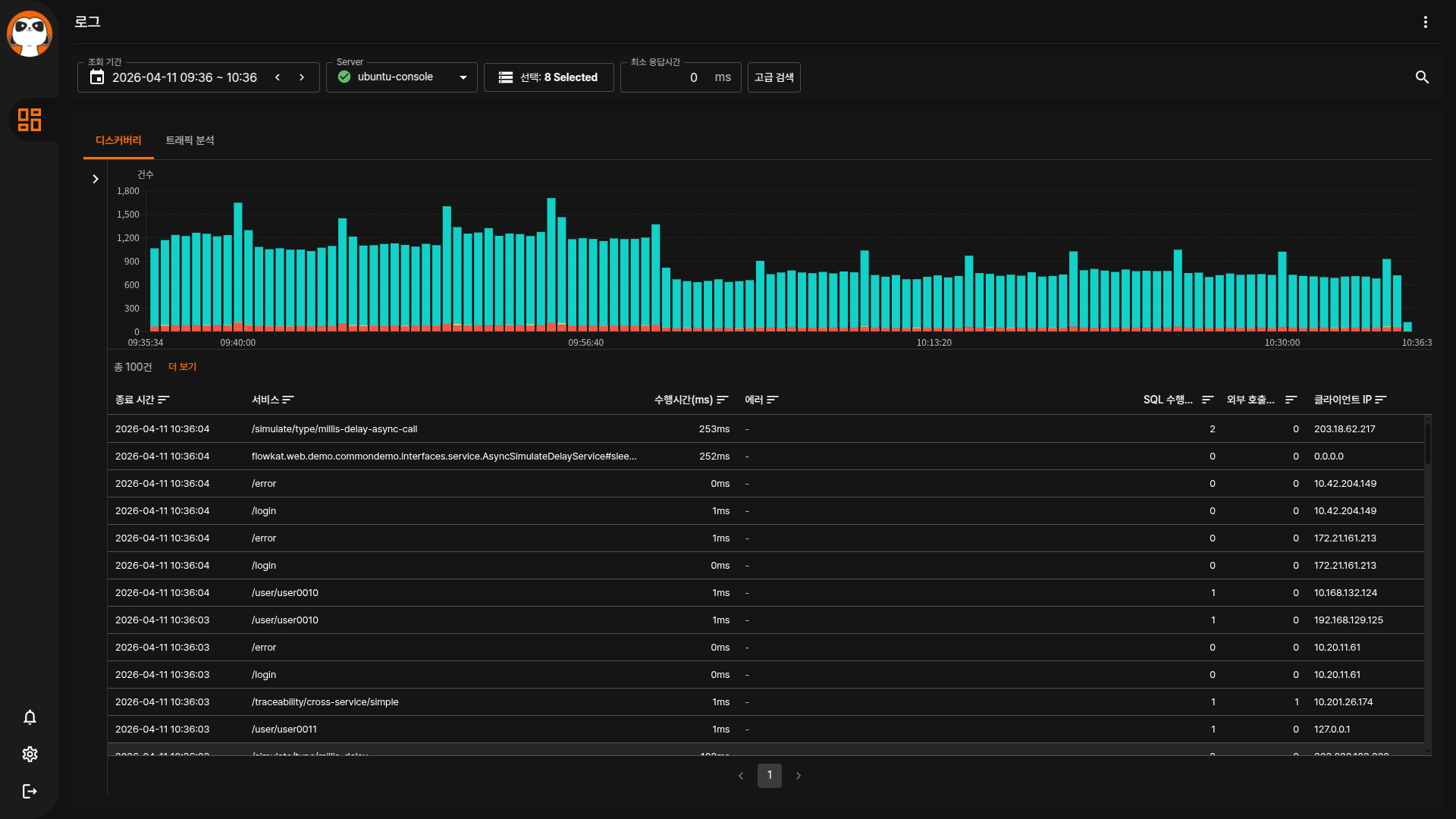
Task: Open the three-dot more options menu
Action: coord(1425,22)
